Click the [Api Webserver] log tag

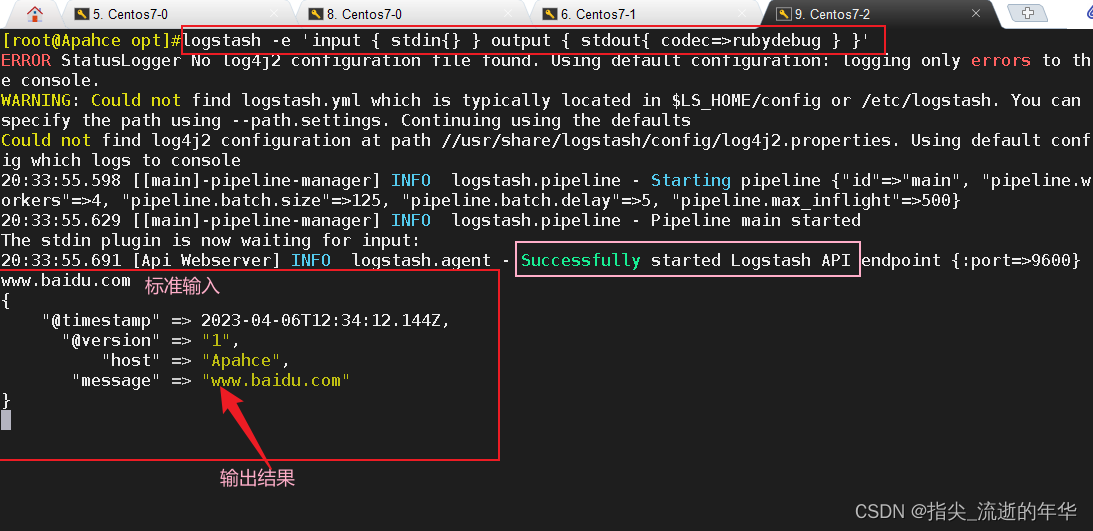(206, 261)
